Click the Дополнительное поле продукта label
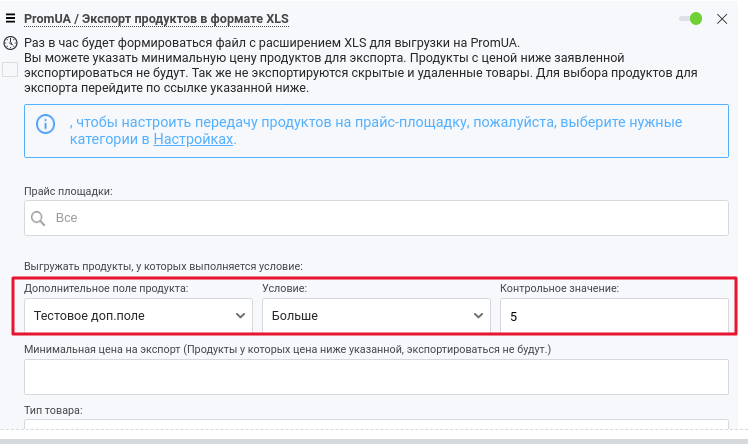 [106, 288]
